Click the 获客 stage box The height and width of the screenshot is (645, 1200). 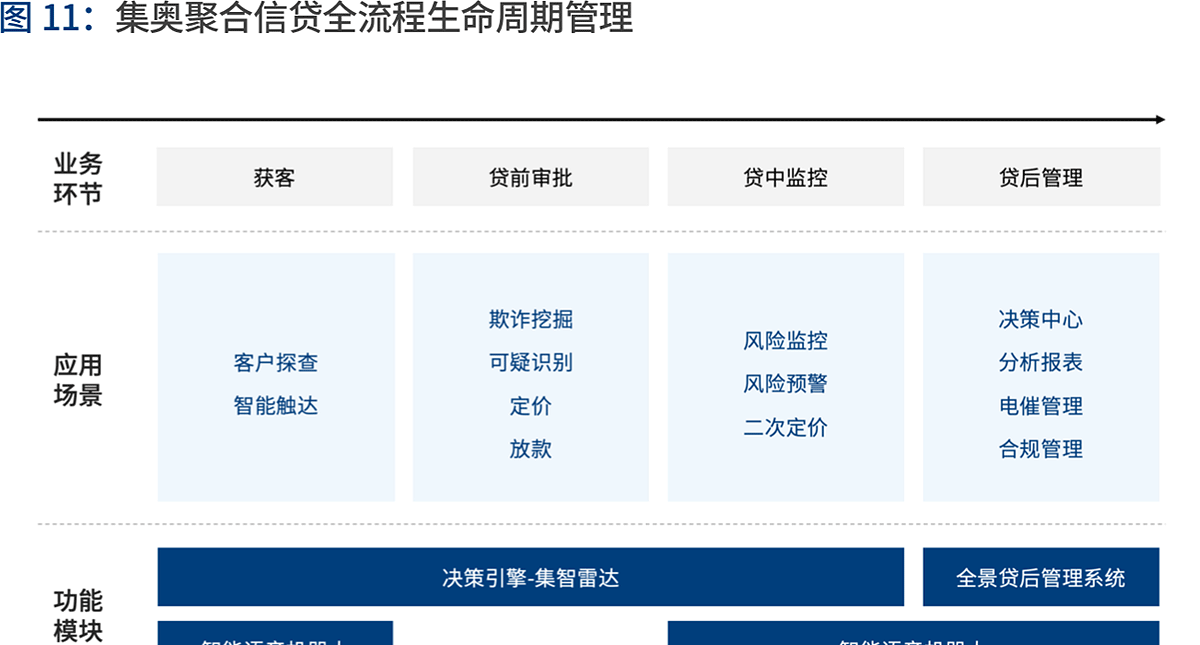(275, 177)
